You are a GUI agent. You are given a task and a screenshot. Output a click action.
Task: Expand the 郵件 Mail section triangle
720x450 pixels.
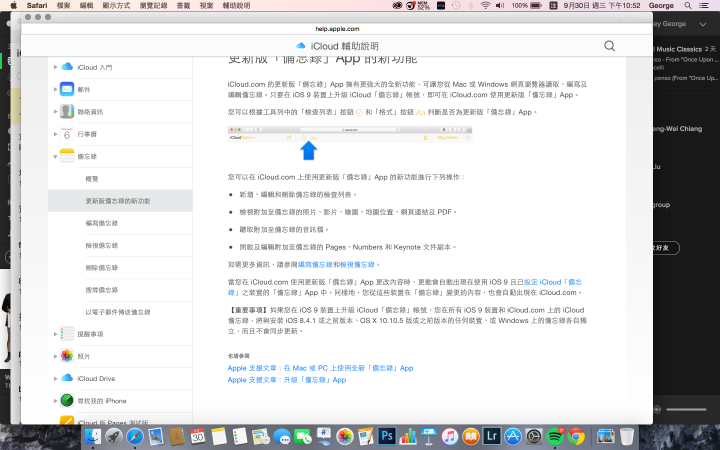55,89
